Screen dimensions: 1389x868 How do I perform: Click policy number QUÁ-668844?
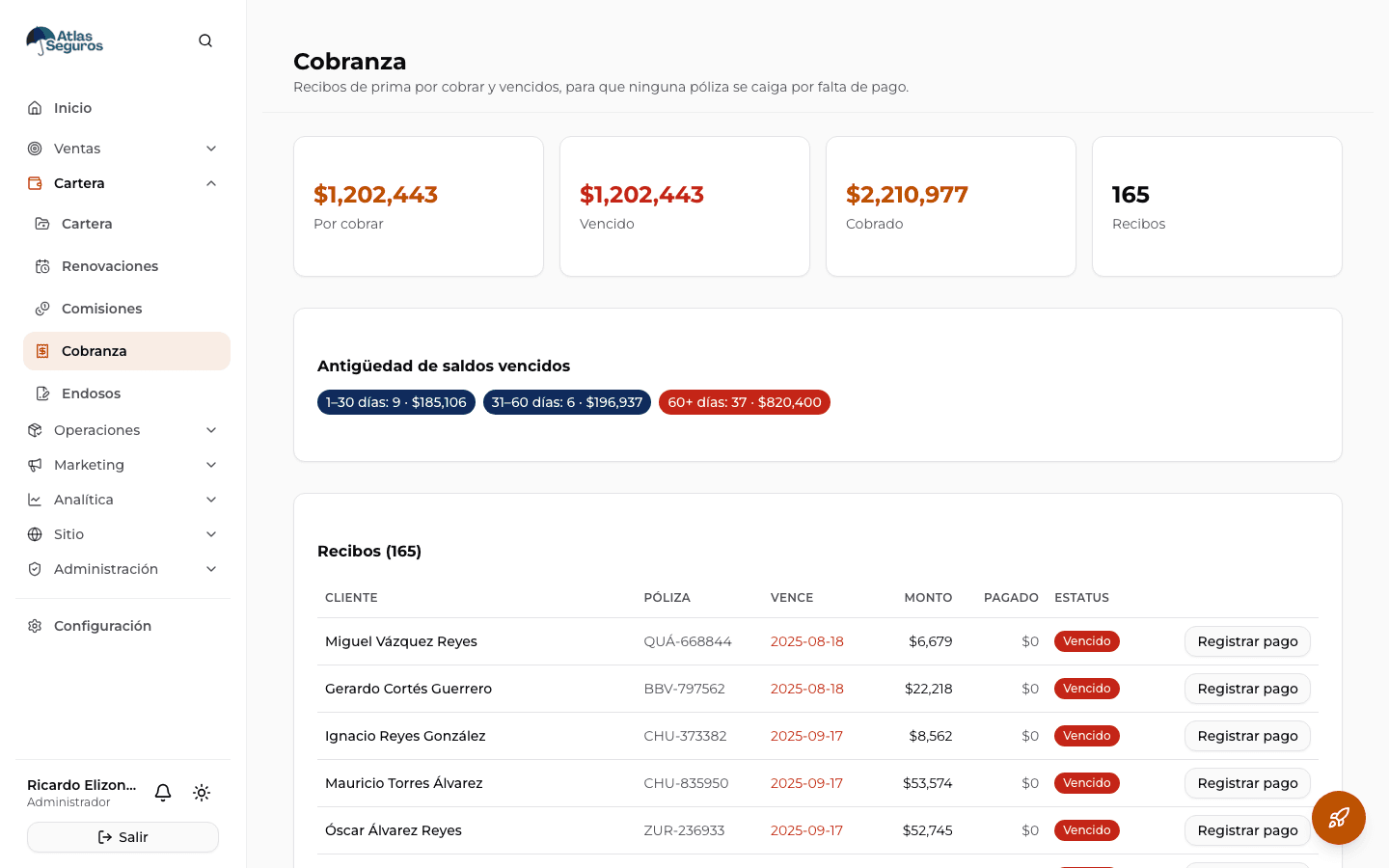(688, 641)
